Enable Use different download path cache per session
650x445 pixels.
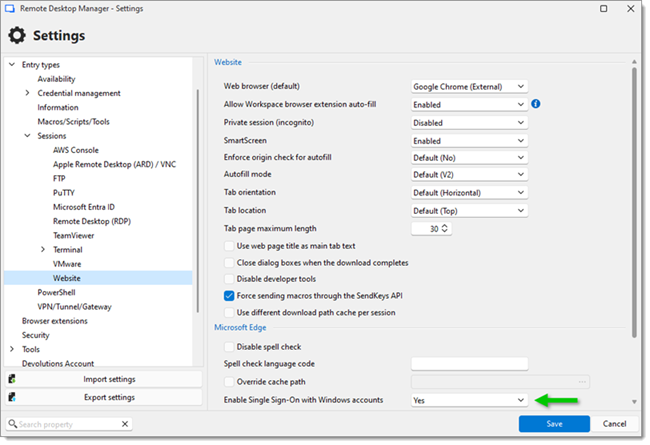point(229,312)
